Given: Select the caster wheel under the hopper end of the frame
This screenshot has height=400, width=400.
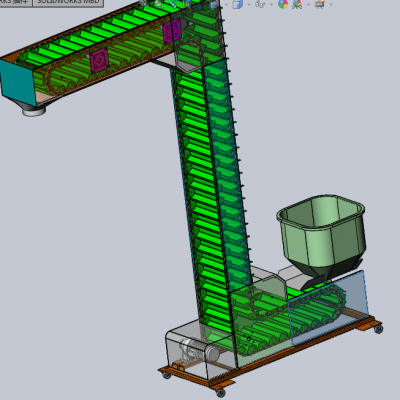Looking at the screenshot, I should pyautogui.click(x=378, y=329).
